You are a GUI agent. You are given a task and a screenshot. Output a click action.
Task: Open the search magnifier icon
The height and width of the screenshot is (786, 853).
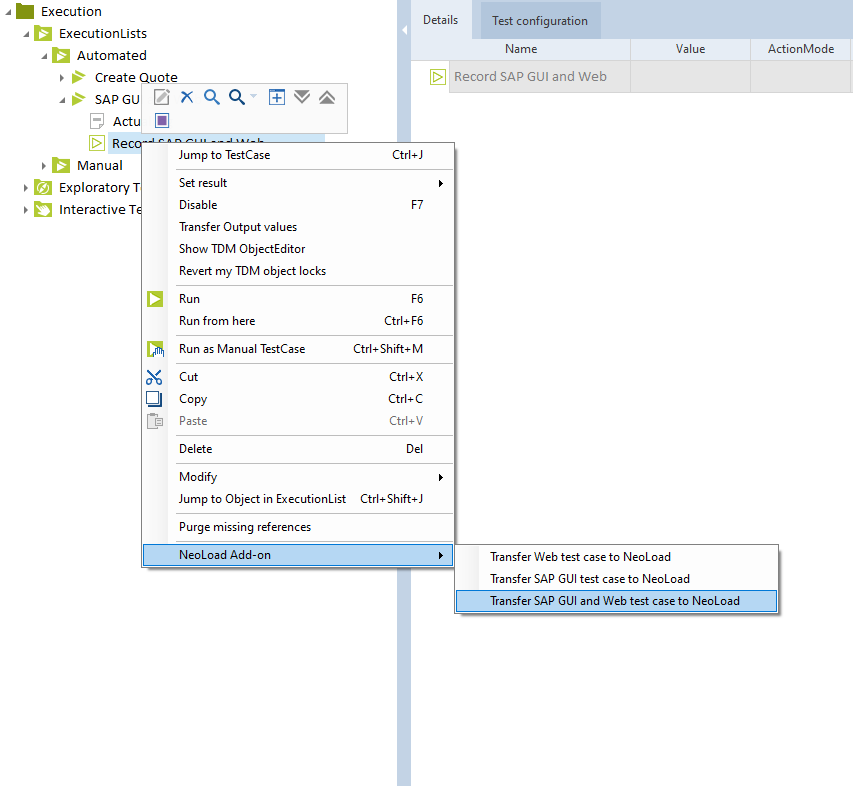point(211,97)
